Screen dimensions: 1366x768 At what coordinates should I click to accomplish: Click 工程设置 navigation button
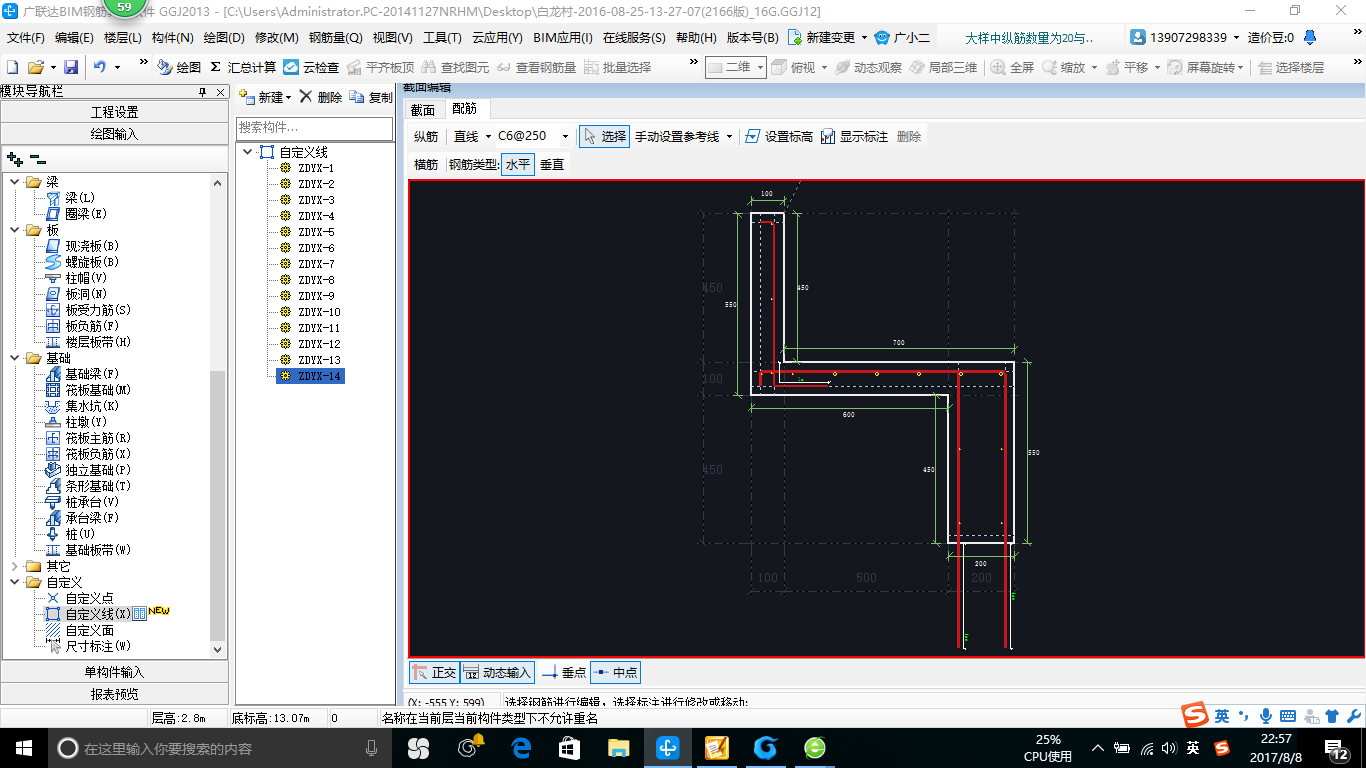pos(114,112)
